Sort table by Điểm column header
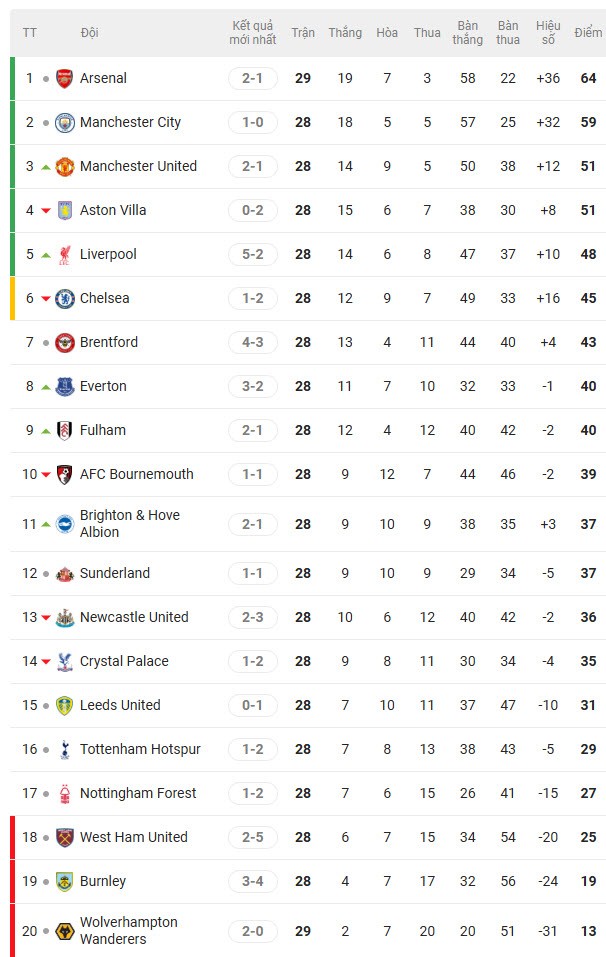 (x=588, y=33)
